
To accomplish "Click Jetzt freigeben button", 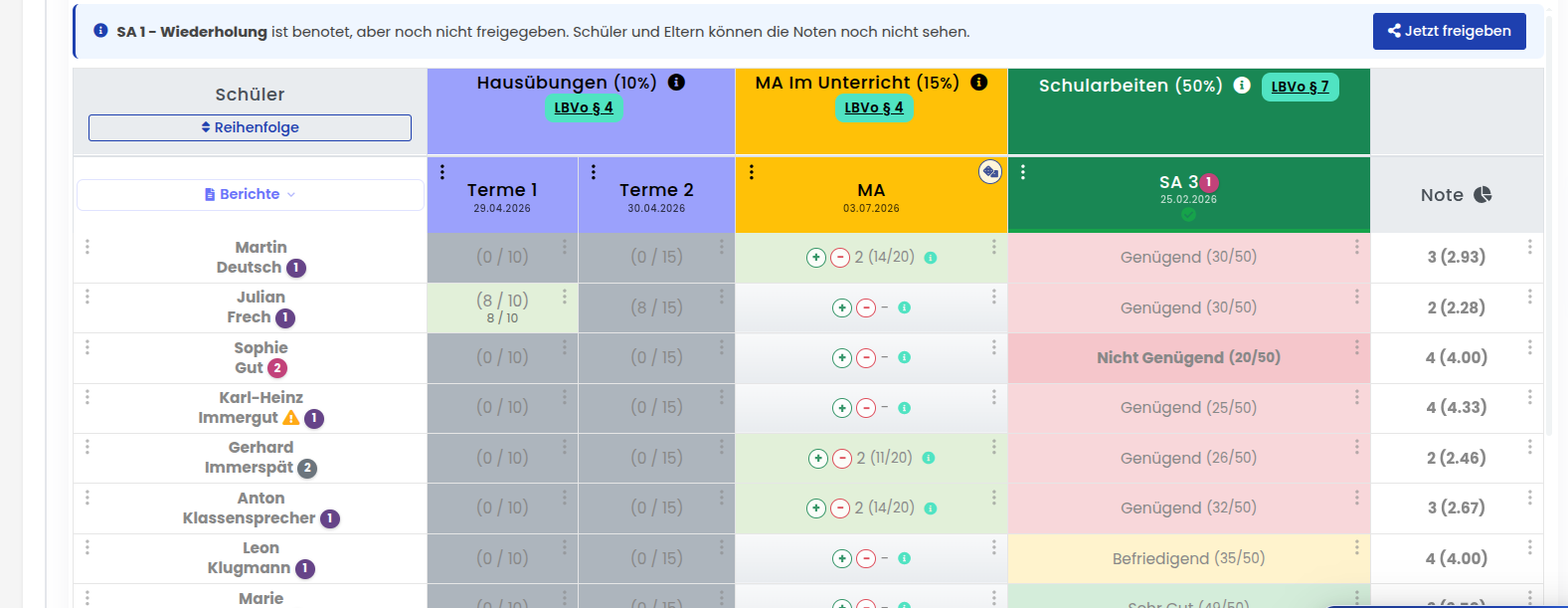I will tap(1450, 31).
